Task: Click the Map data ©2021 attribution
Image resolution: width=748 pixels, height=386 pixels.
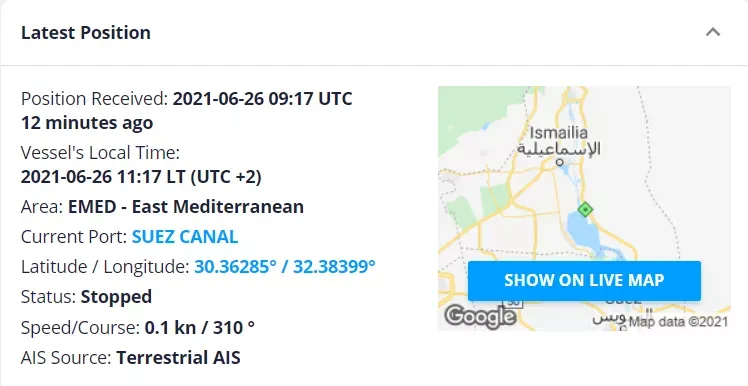Action: click(x=678, y=322)
